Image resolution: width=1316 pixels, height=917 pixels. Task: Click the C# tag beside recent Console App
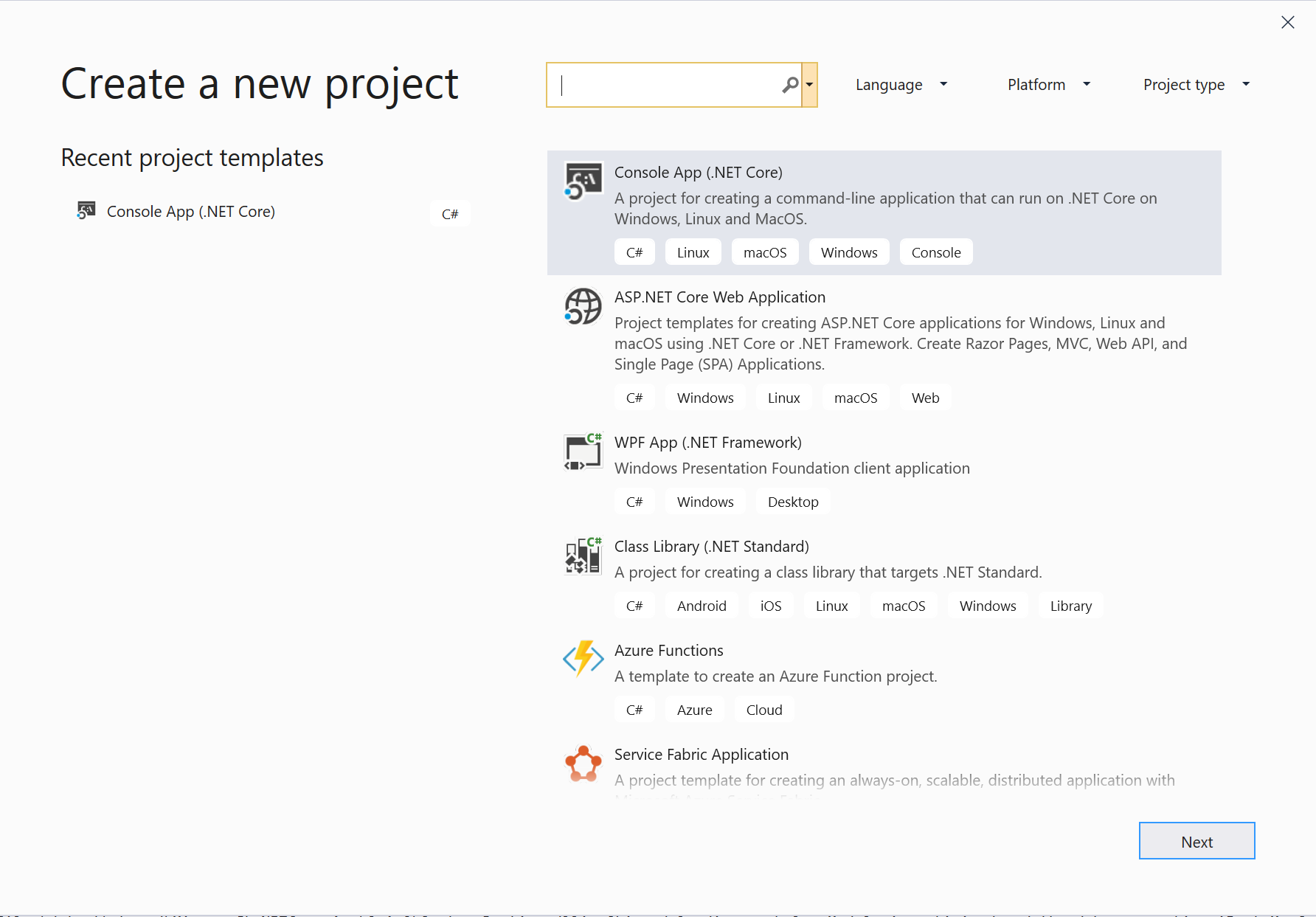pos(450,214)
